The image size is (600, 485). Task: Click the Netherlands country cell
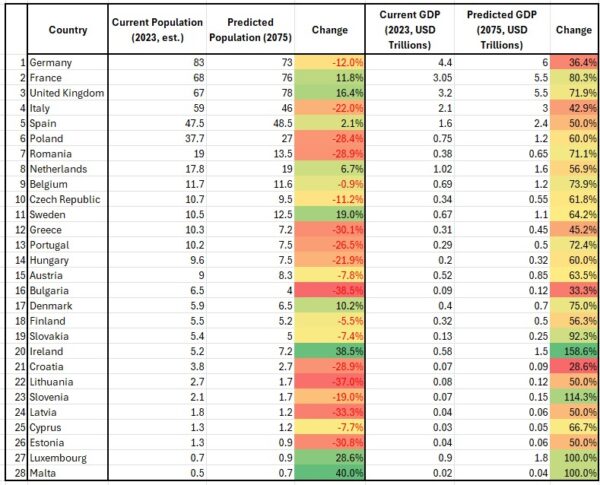point(67,170)
